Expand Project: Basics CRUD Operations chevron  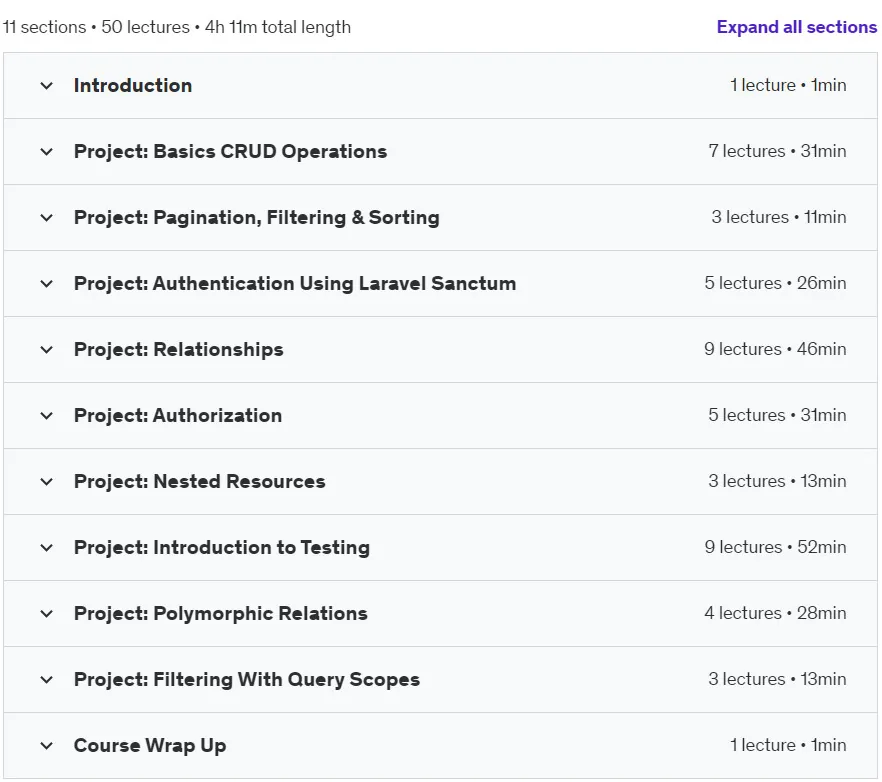[47, 152]
